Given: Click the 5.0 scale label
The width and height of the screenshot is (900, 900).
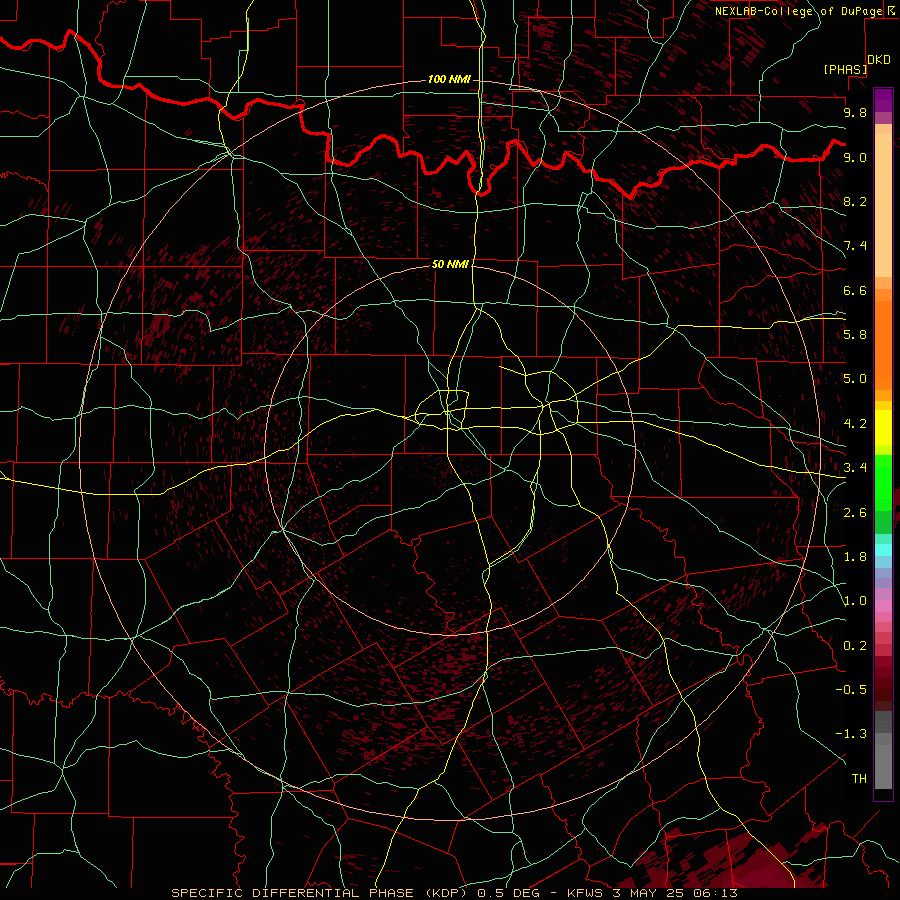Looking at the screenshot, I should (x=855, y=379).
